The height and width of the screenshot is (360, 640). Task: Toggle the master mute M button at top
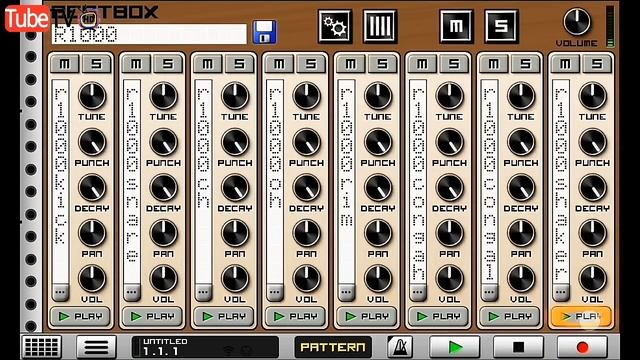click(456, 27)
